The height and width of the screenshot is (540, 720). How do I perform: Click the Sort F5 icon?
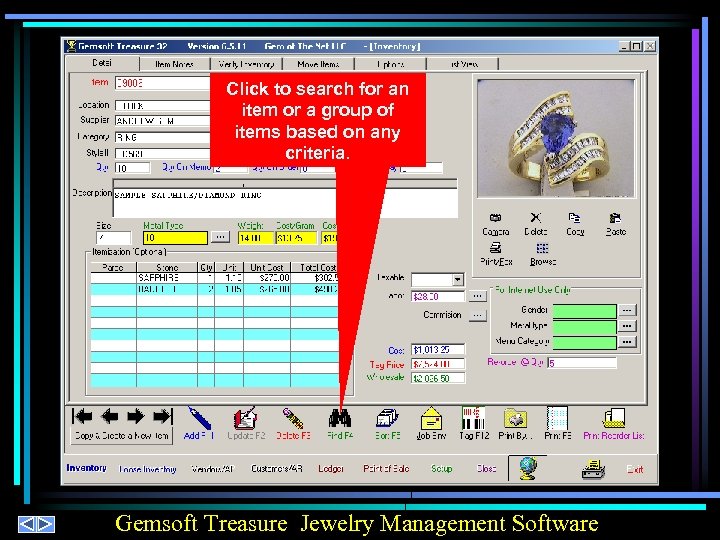tap(387, 418)
